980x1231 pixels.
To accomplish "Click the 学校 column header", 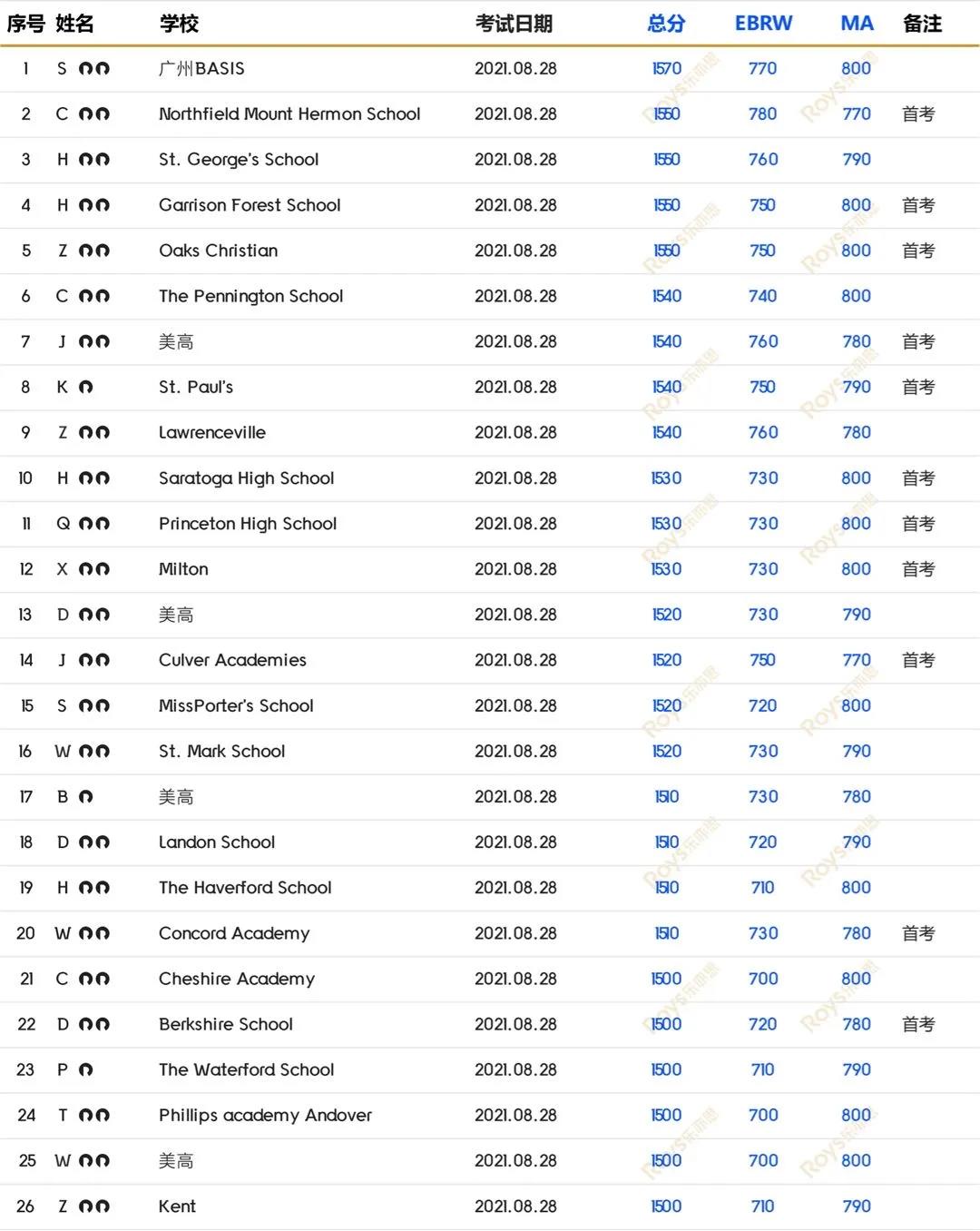I will 179,24.
